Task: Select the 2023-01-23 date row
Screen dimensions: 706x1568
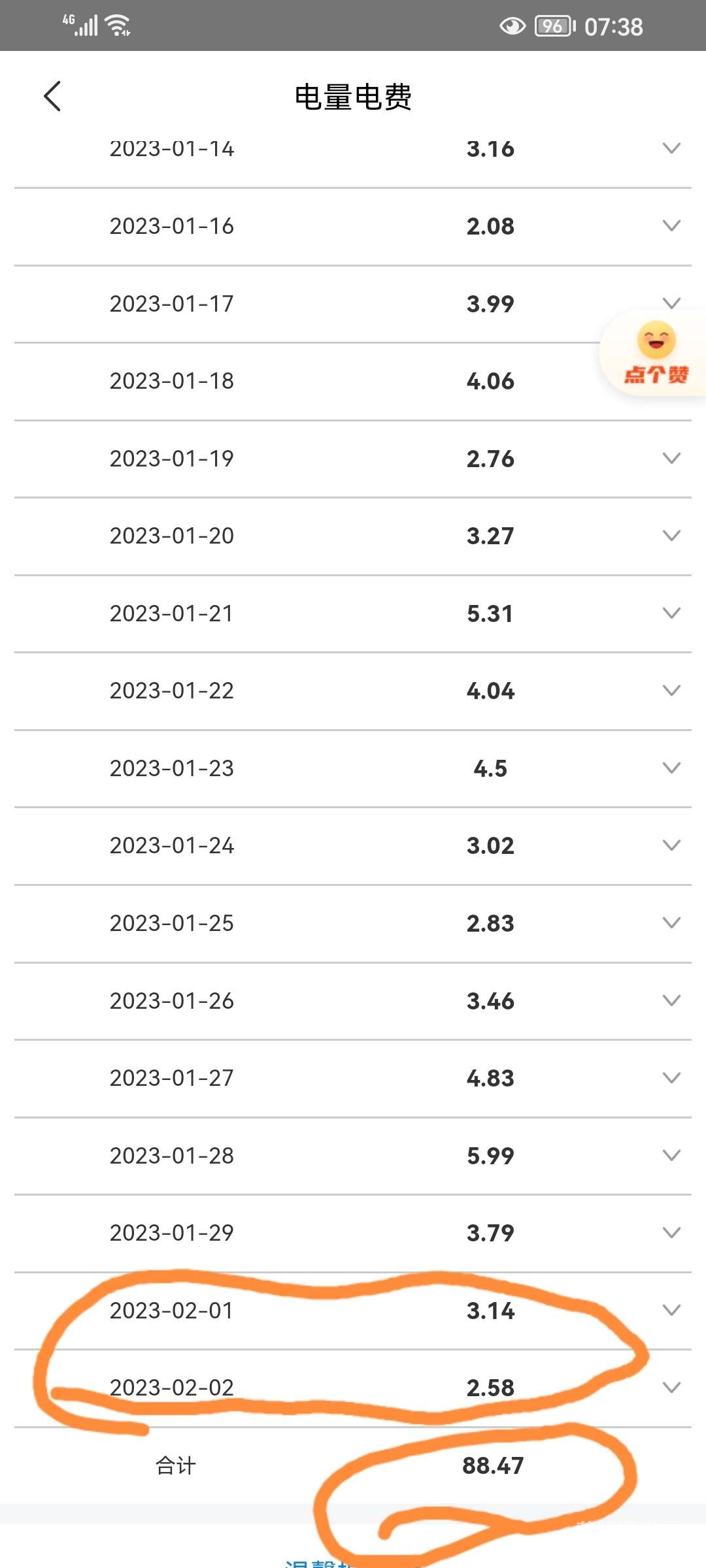Action: pos(172,768)
